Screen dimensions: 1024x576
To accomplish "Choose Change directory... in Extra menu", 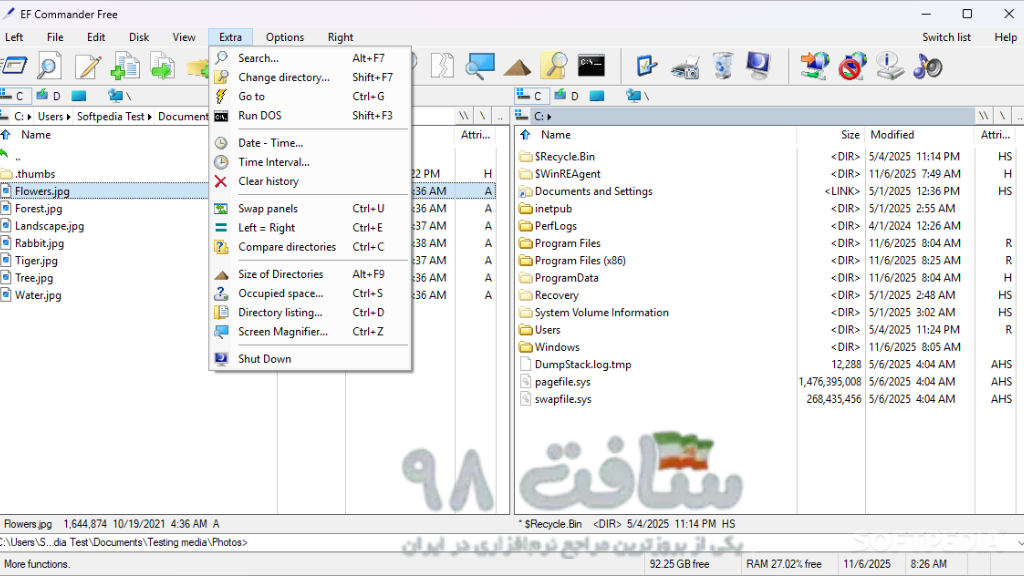I will pos(310,77).
